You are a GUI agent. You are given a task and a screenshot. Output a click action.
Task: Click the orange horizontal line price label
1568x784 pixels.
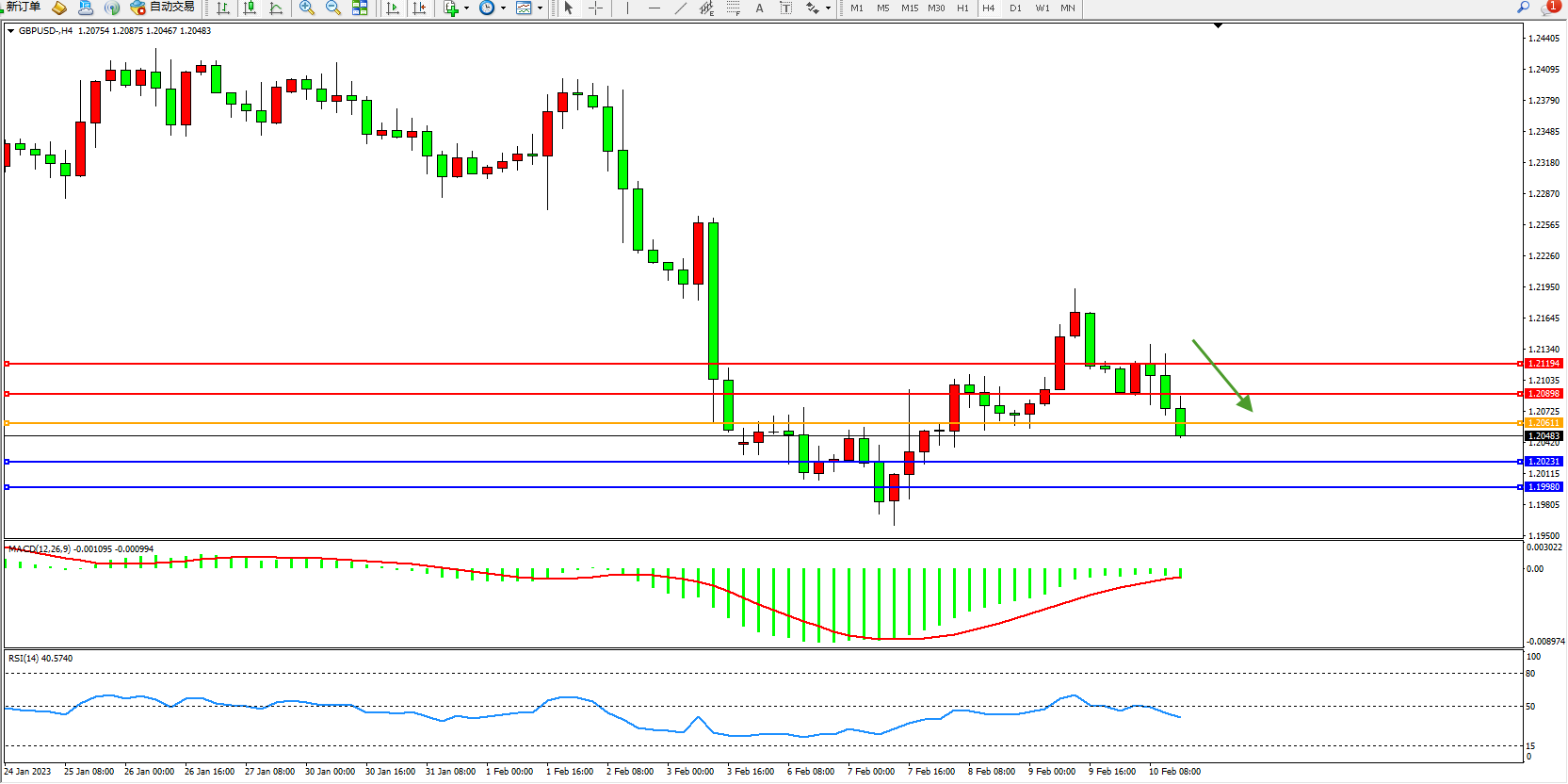pyautogui.click(x=1544, y=423)
